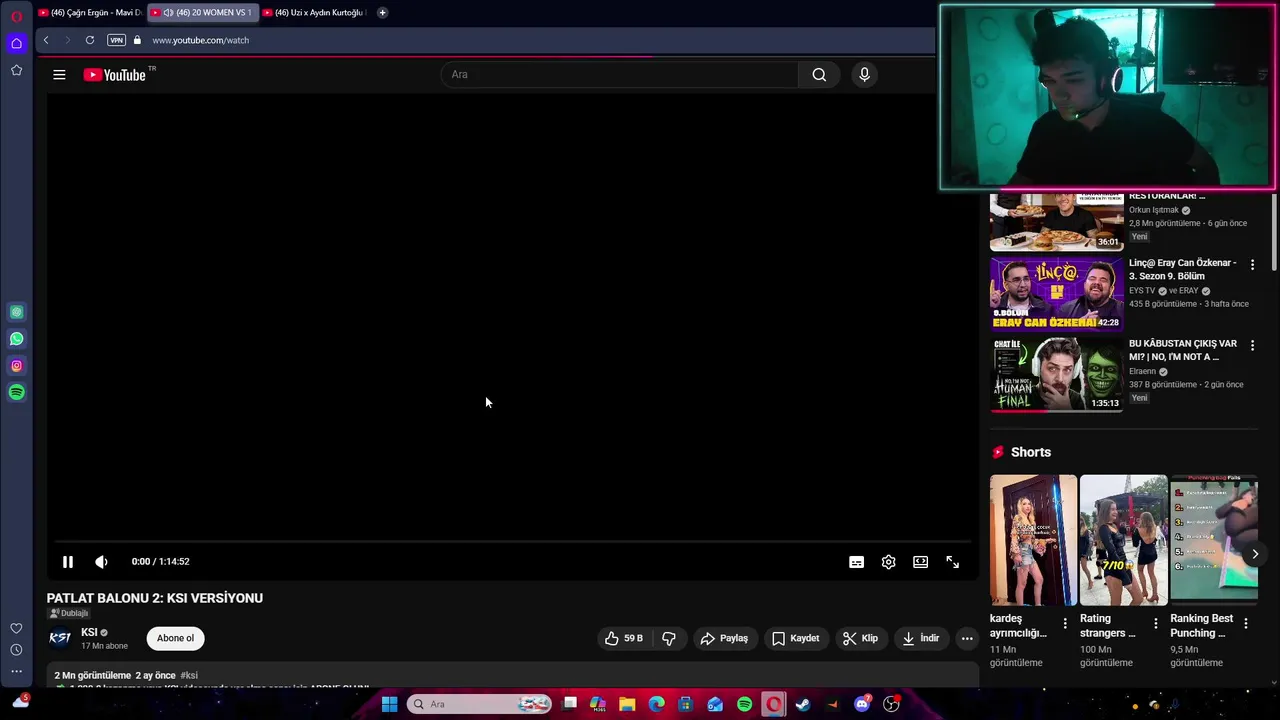Open the video player settings gear

click(x=888, y=562)
